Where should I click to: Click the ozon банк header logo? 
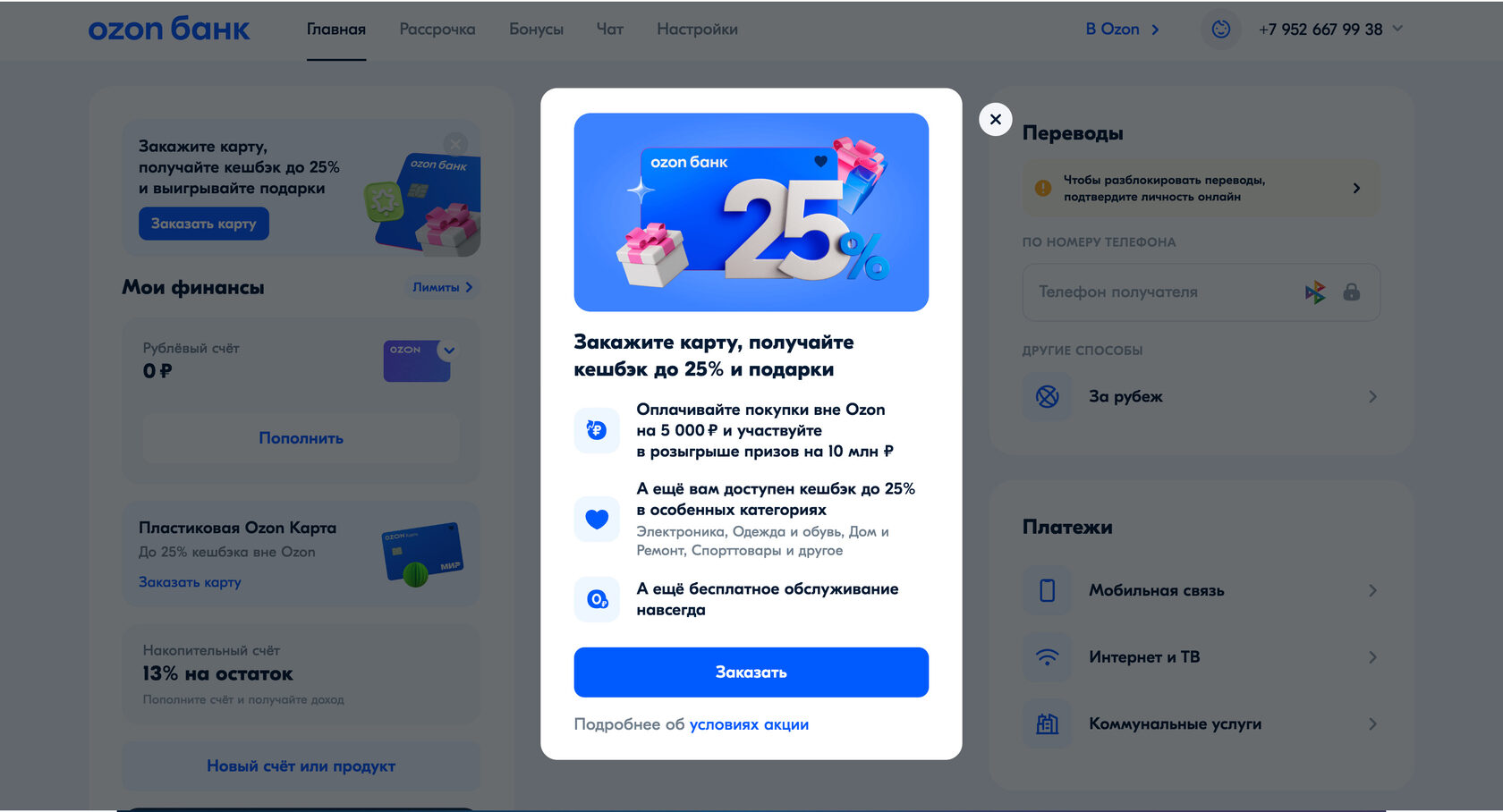pyautogui.click(x=169, y=29)
